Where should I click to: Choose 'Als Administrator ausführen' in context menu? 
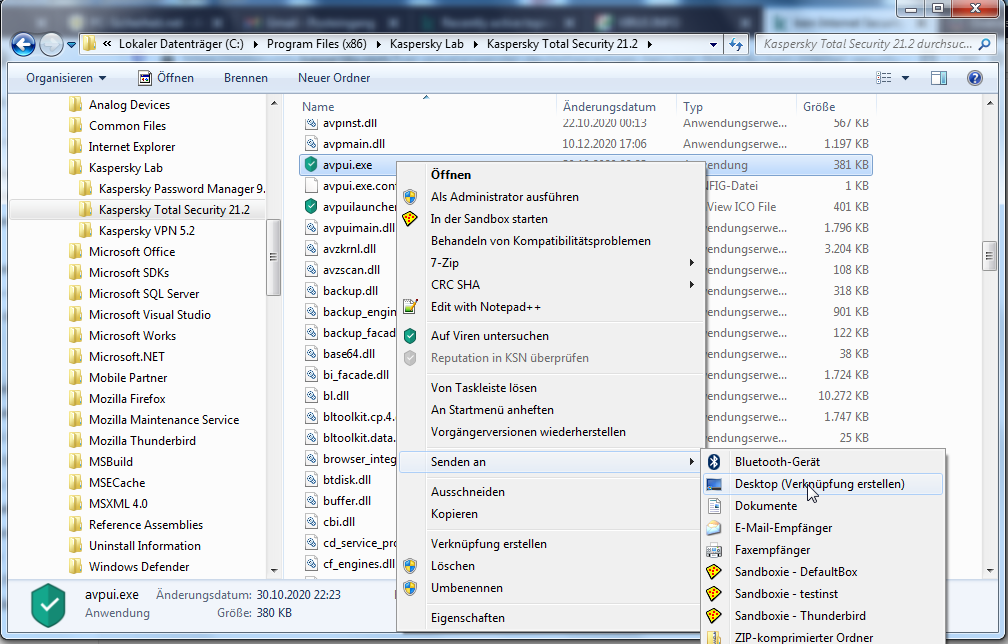550,197
